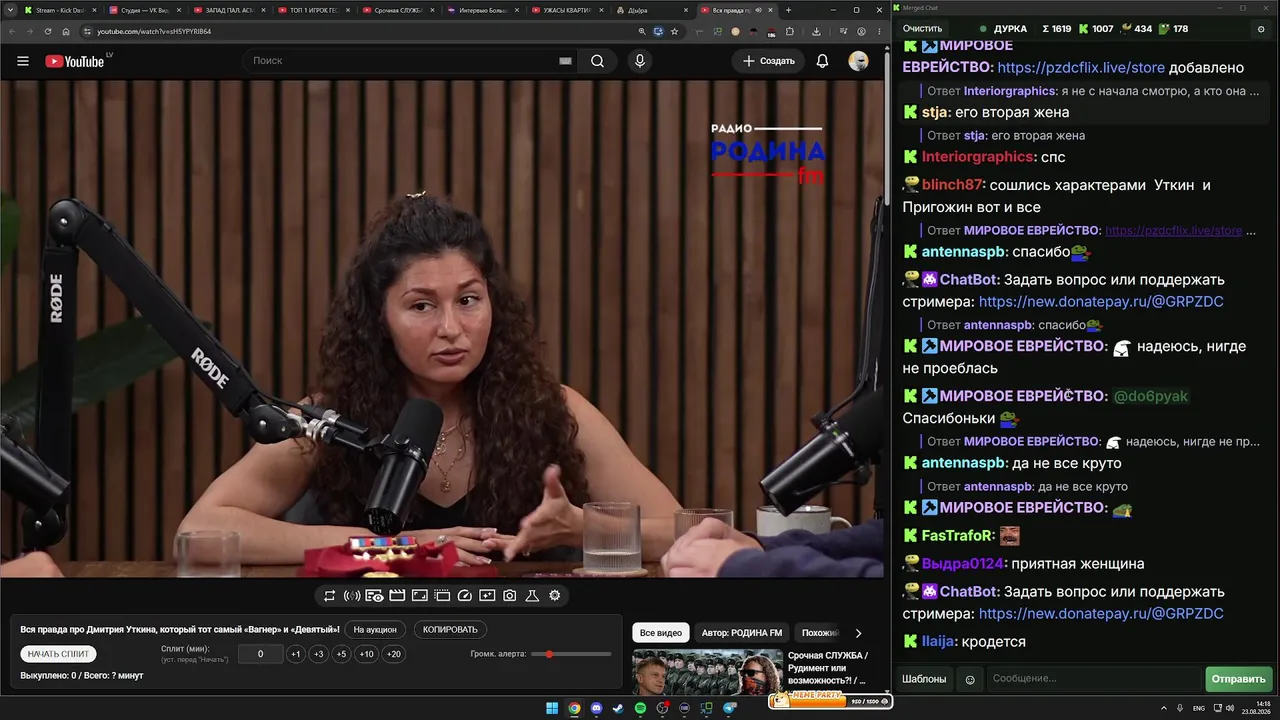
Task: Open Steam from the taskbar
Action: coord(618,709)
